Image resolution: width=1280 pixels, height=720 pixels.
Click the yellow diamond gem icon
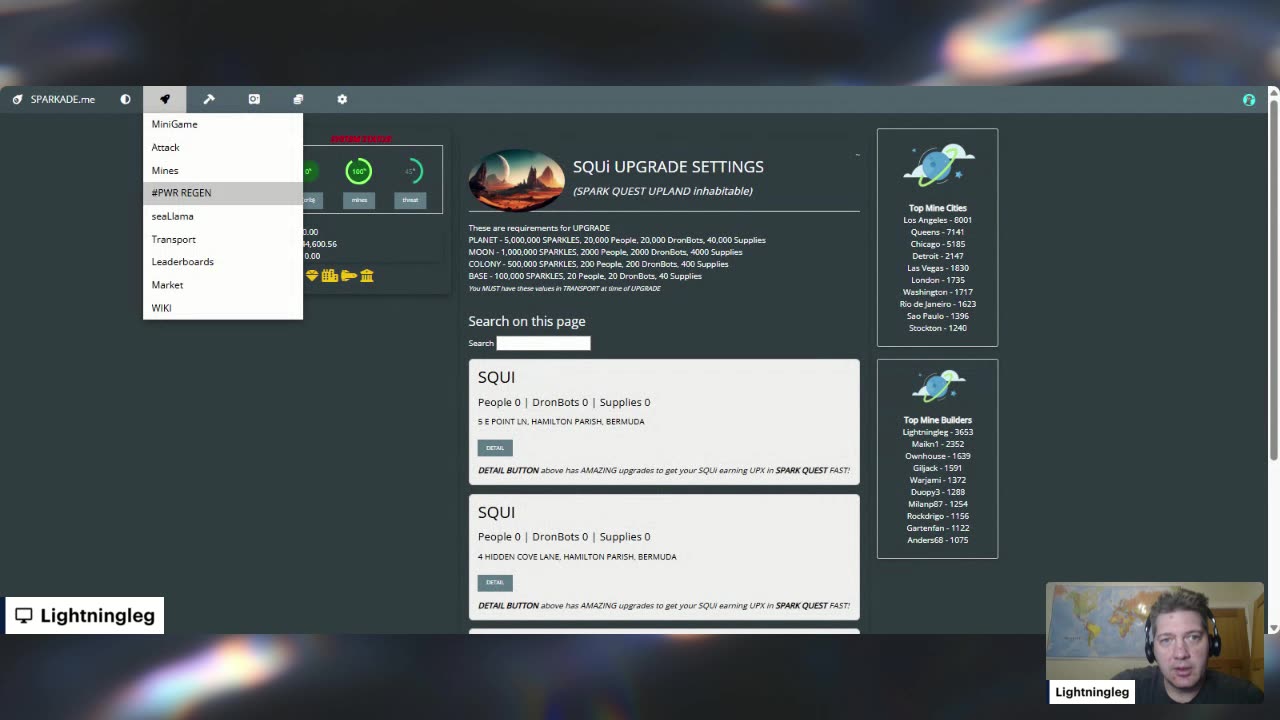312,275
